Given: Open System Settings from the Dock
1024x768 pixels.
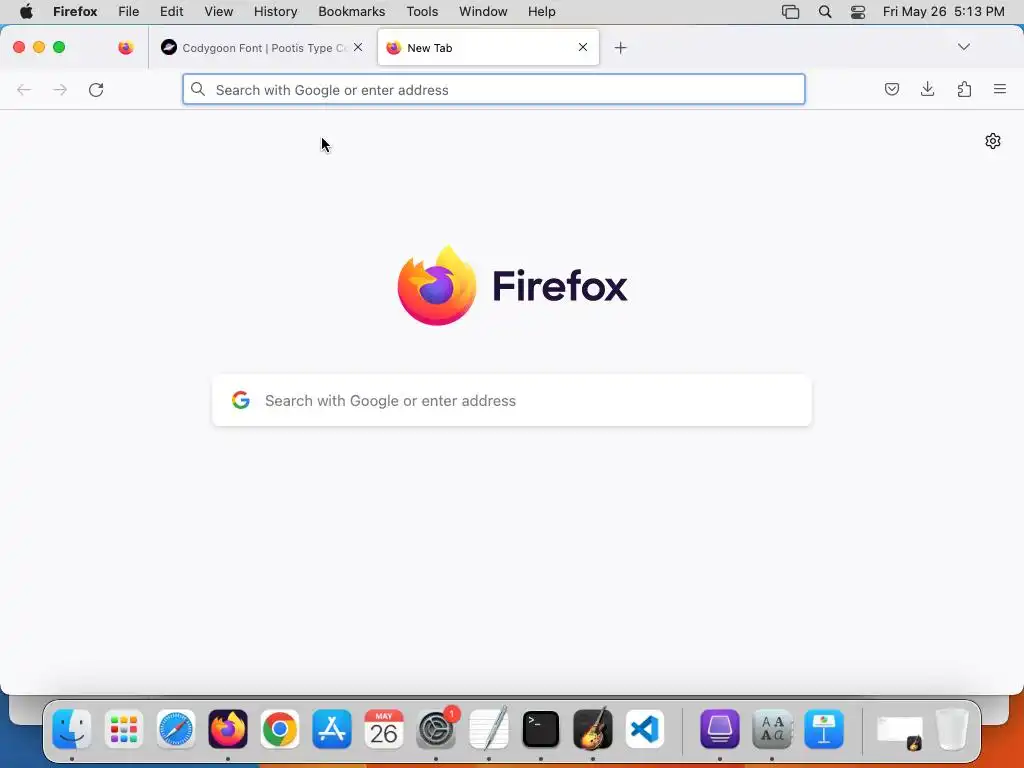Looking at the screenshot, I should coord(436,729).
